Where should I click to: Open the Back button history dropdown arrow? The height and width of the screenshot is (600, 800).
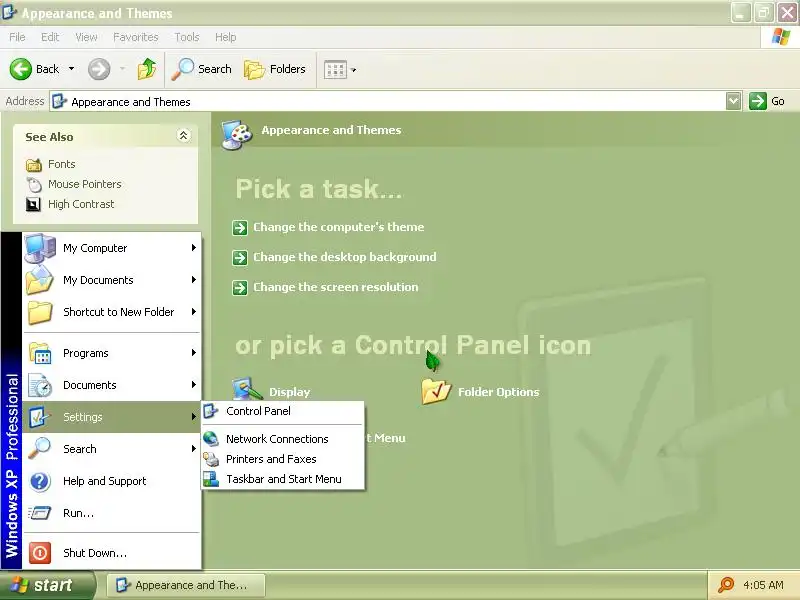(x=71, y=69)
